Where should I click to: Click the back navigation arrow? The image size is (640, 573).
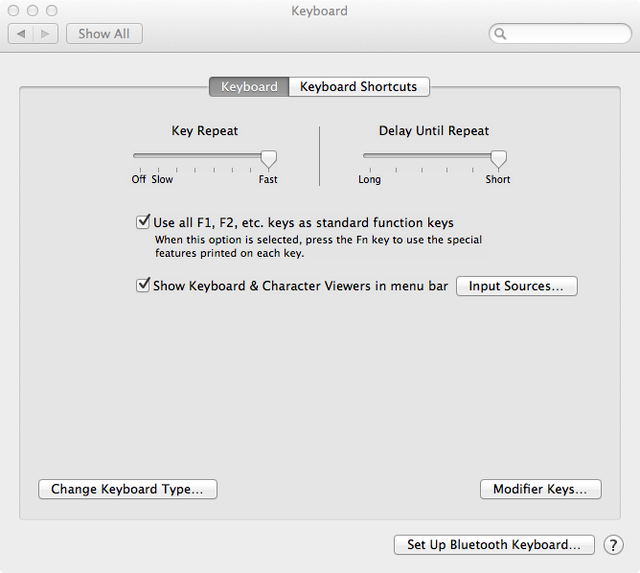click(x=21, y=34)
